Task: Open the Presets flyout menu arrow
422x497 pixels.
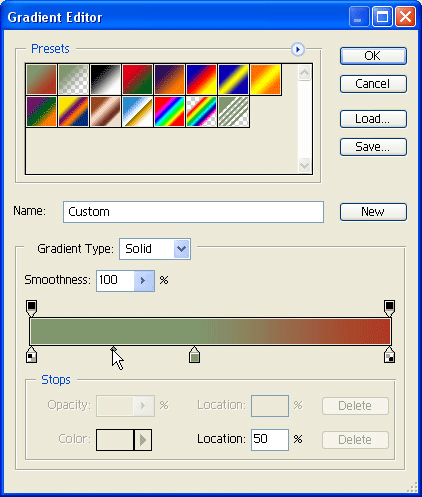Action: click(298, 50)
